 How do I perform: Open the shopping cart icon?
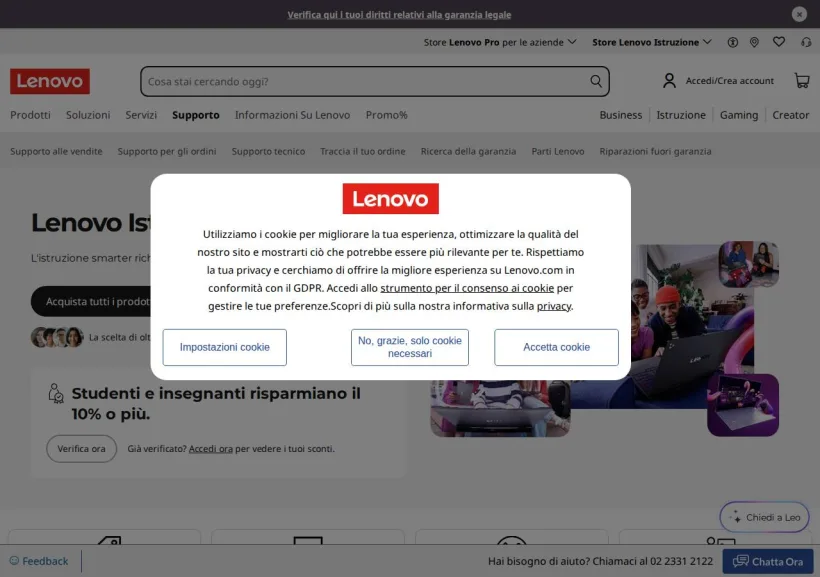point(802,81)
